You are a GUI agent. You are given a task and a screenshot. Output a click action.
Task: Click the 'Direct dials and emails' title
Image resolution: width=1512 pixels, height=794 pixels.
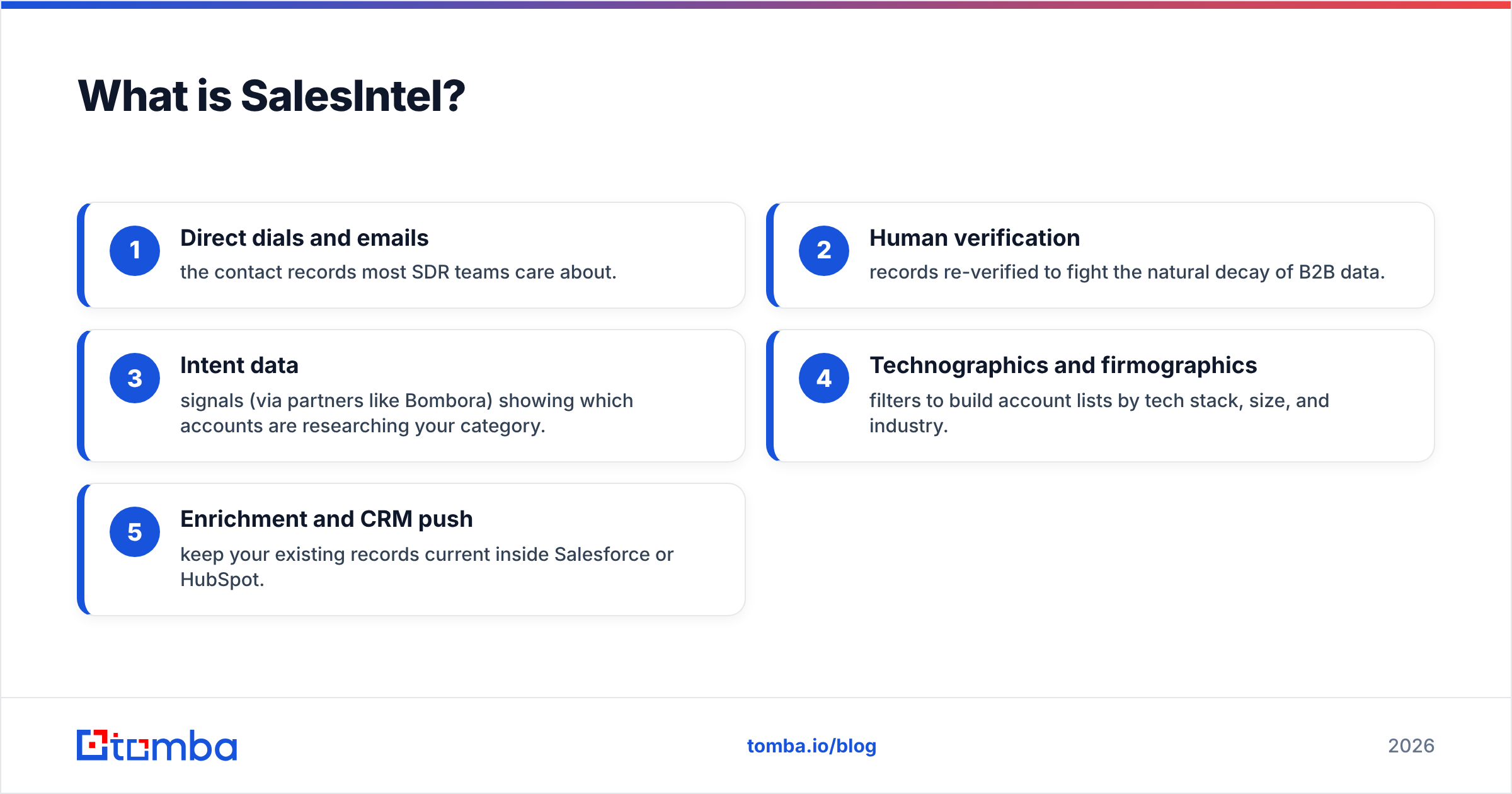(304, 238)
